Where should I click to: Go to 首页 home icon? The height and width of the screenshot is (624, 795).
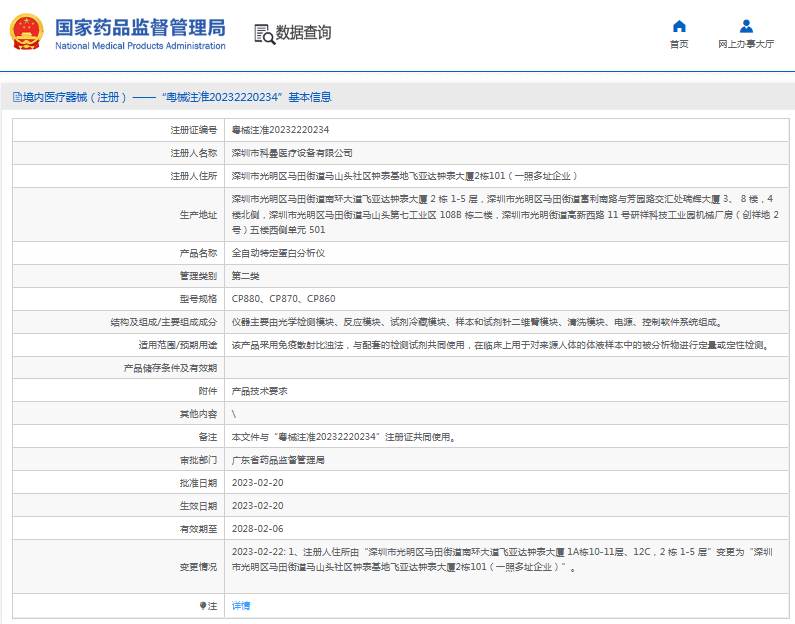click(679, 26)
